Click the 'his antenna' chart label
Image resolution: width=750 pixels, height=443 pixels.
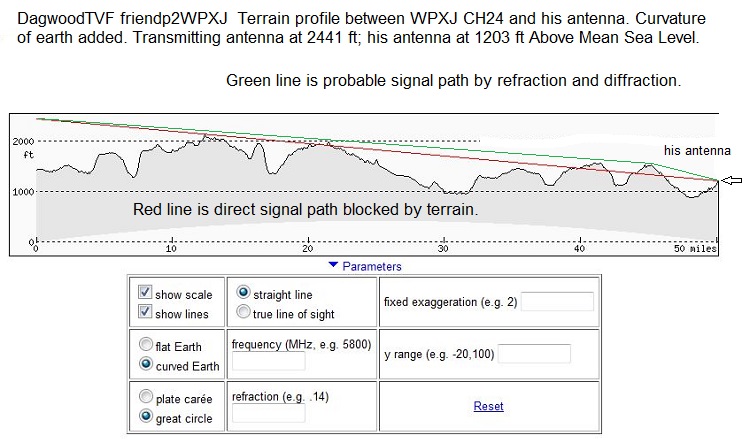(697, 150)
